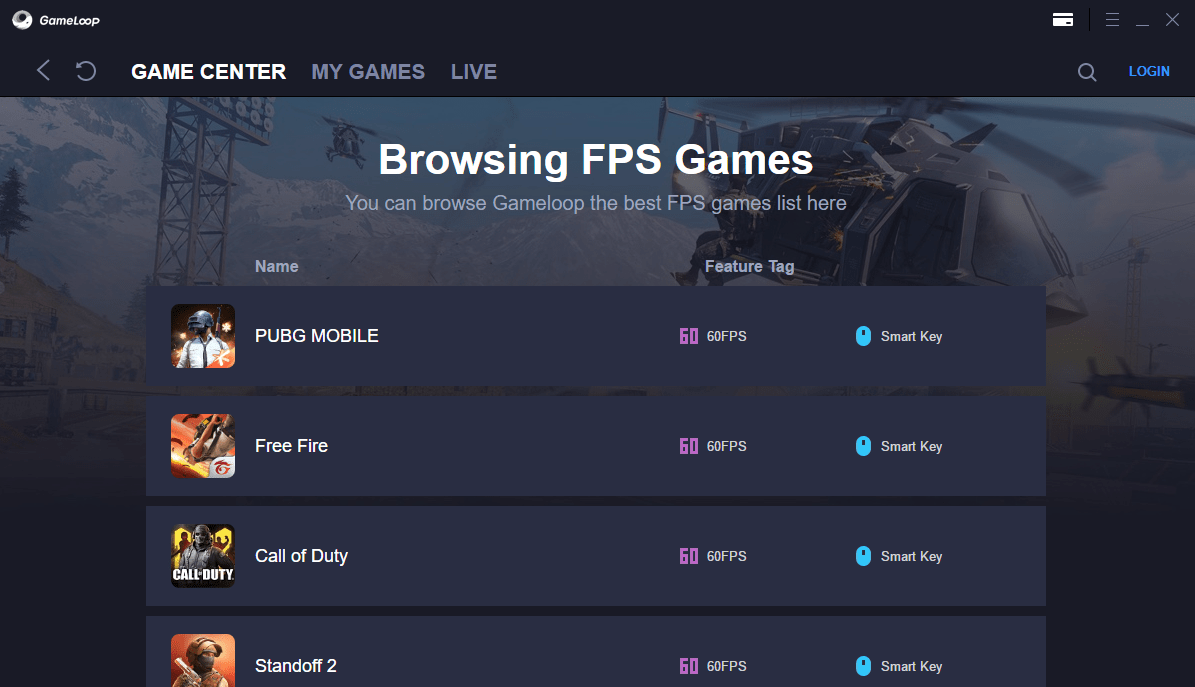Open the card icon in the title bar
The width and height of the screenshot is (1195, 687).
click(x=1062, y=20)
